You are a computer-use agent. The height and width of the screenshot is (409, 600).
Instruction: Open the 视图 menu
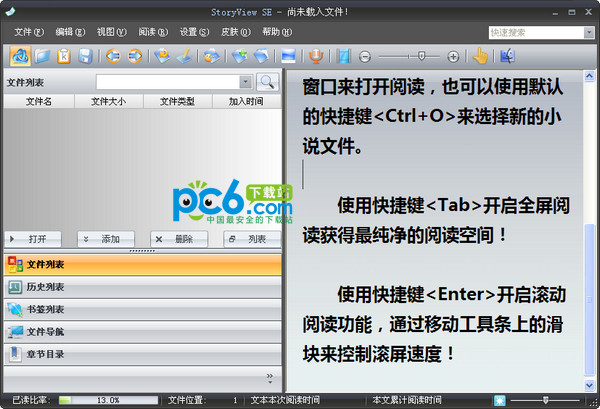pyautogui.click(x=111, y=32)
